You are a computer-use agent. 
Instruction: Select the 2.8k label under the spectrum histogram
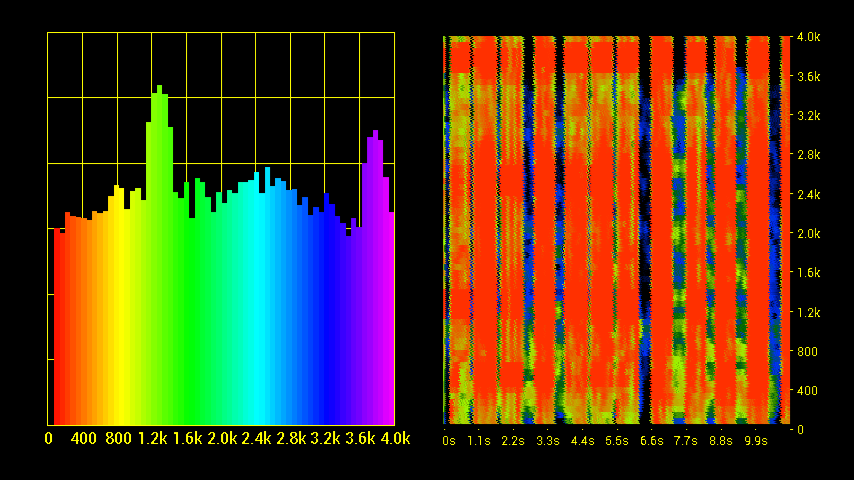[291, 439]
